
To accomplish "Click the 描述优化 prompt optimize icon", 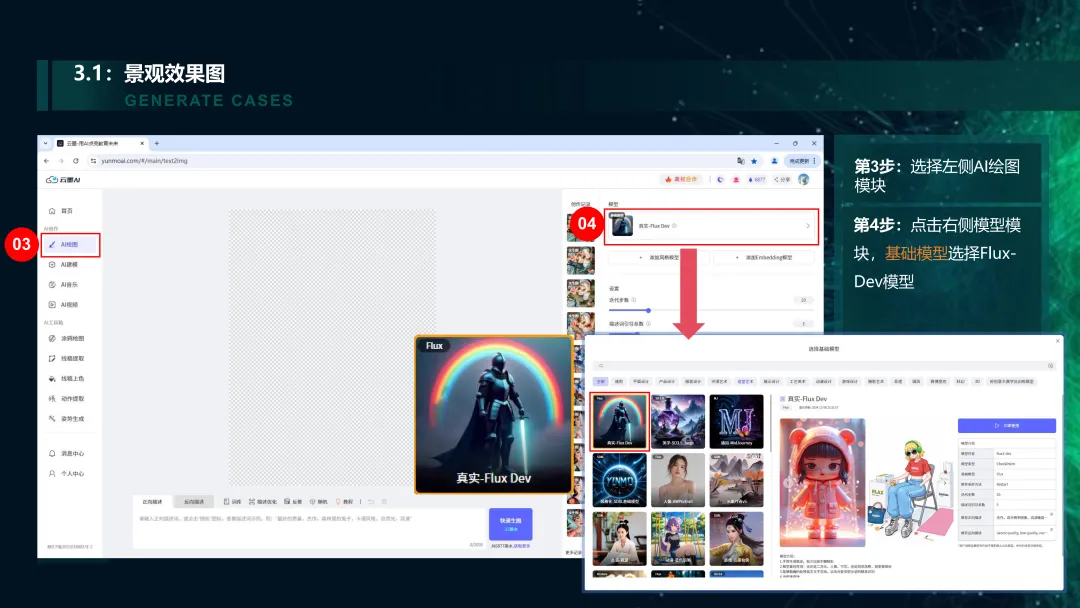I will 252,501.
